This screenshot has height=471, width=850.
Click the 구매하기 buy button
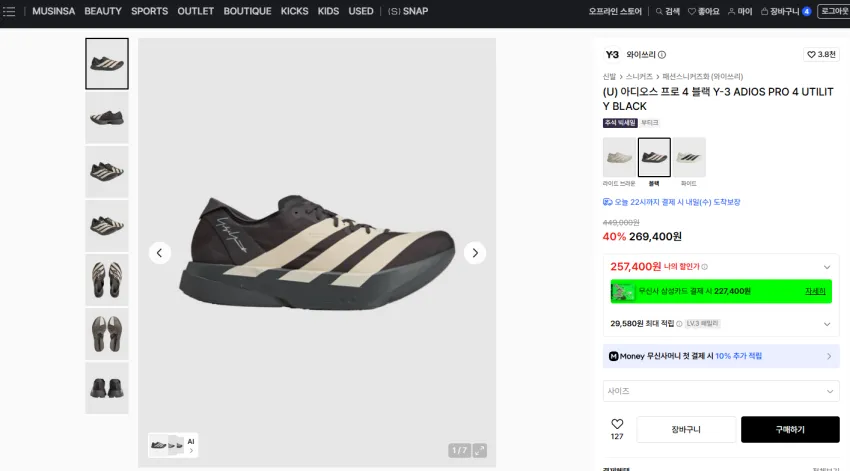pyautogui.click(x=790, y=429)
